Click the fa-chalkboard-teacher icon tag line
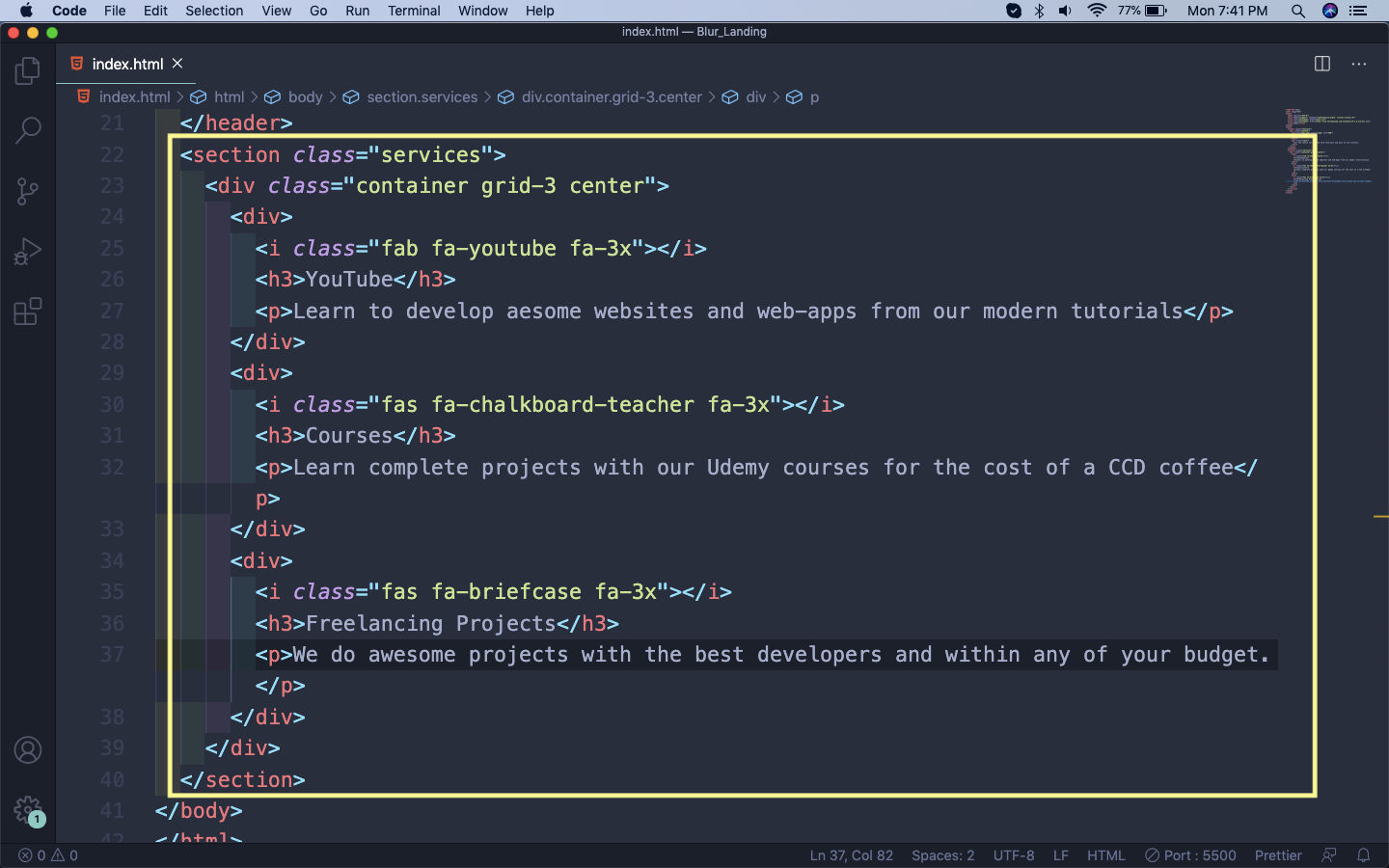Screen dimensions: 1389x868 550,405
